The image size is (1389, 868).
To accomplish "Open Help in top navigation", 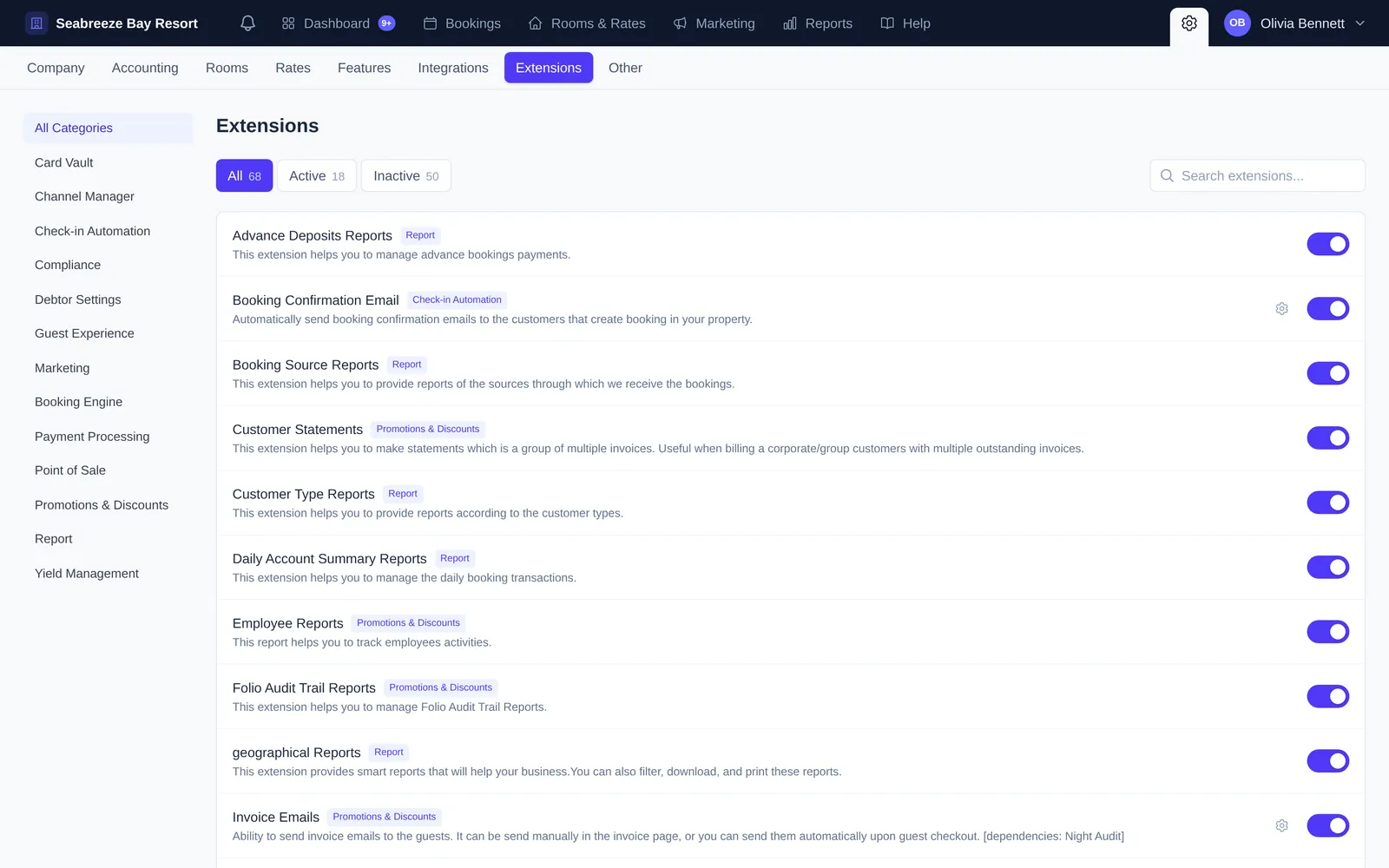I will [x=905, y=23].
